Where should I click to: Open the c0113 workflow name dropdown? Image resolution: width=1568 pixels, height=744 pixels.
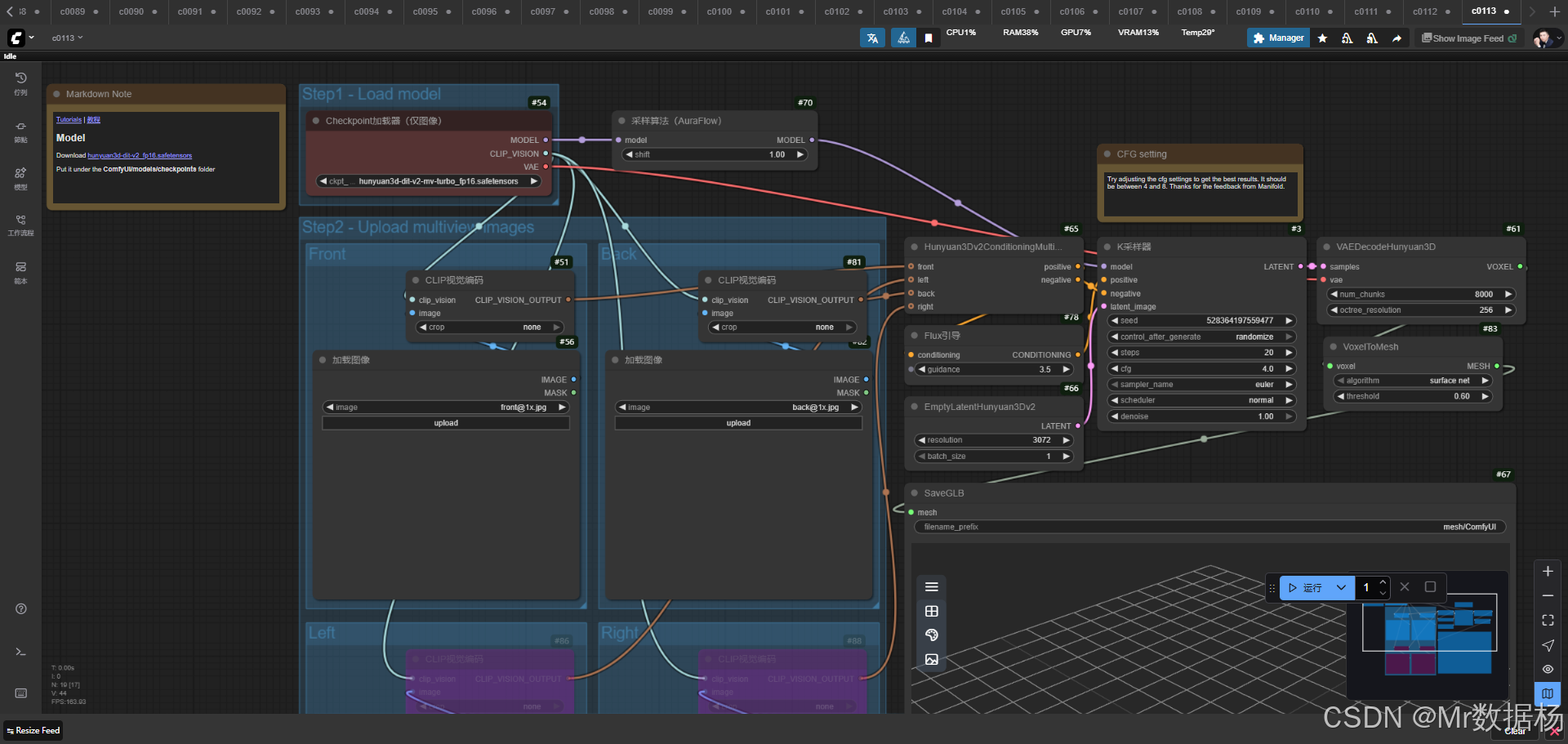tap(68, 38)
